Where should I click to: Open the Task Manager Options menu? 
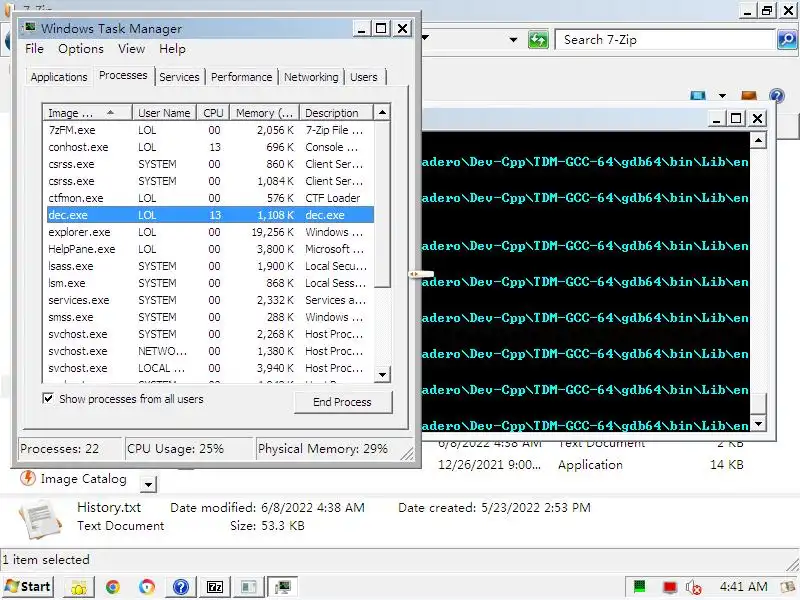point(81,49)
